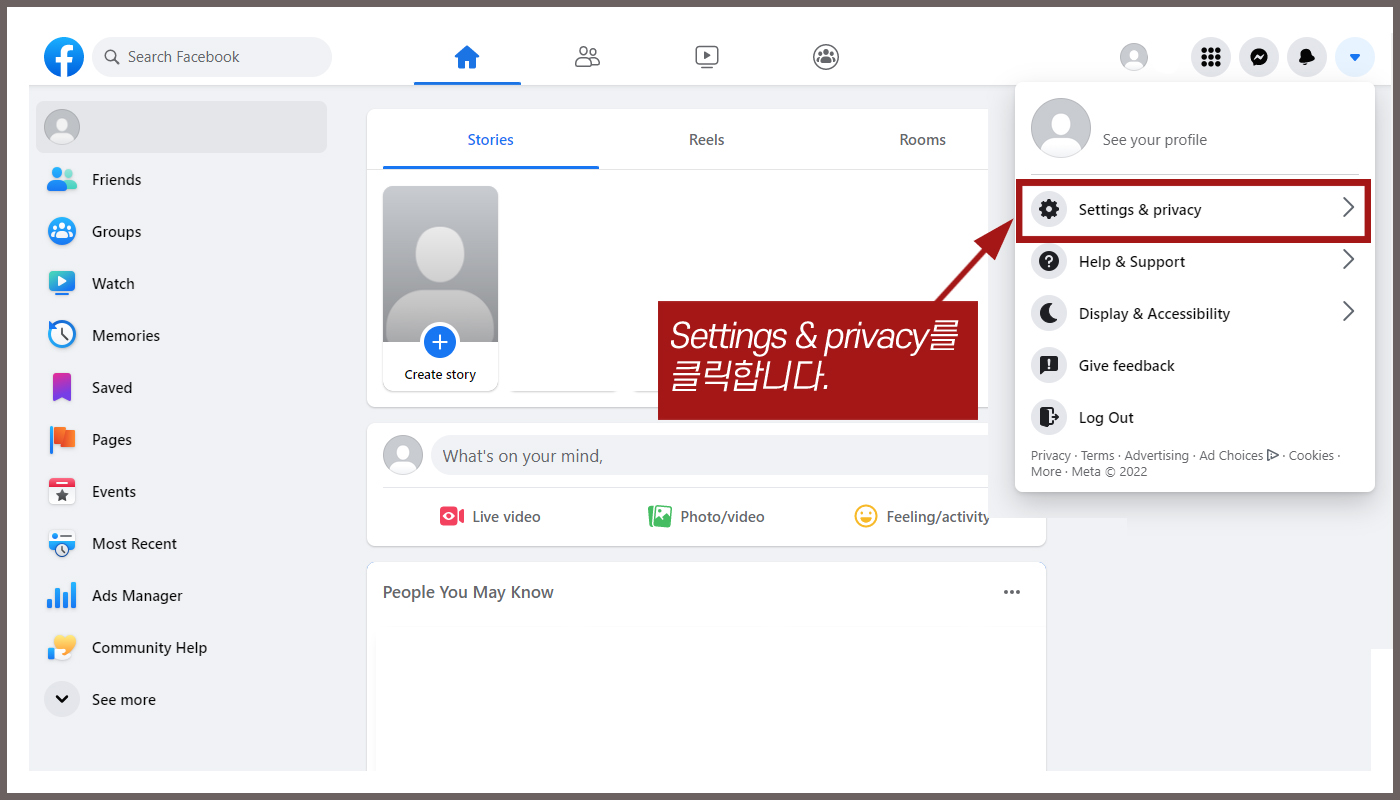Choose Feeling/activity for a post
The image size is (1400, 800).
[922, 517]
